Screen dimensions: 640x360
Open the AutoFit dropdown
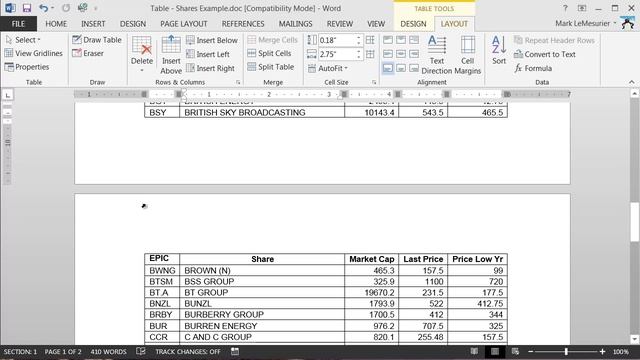328,68
